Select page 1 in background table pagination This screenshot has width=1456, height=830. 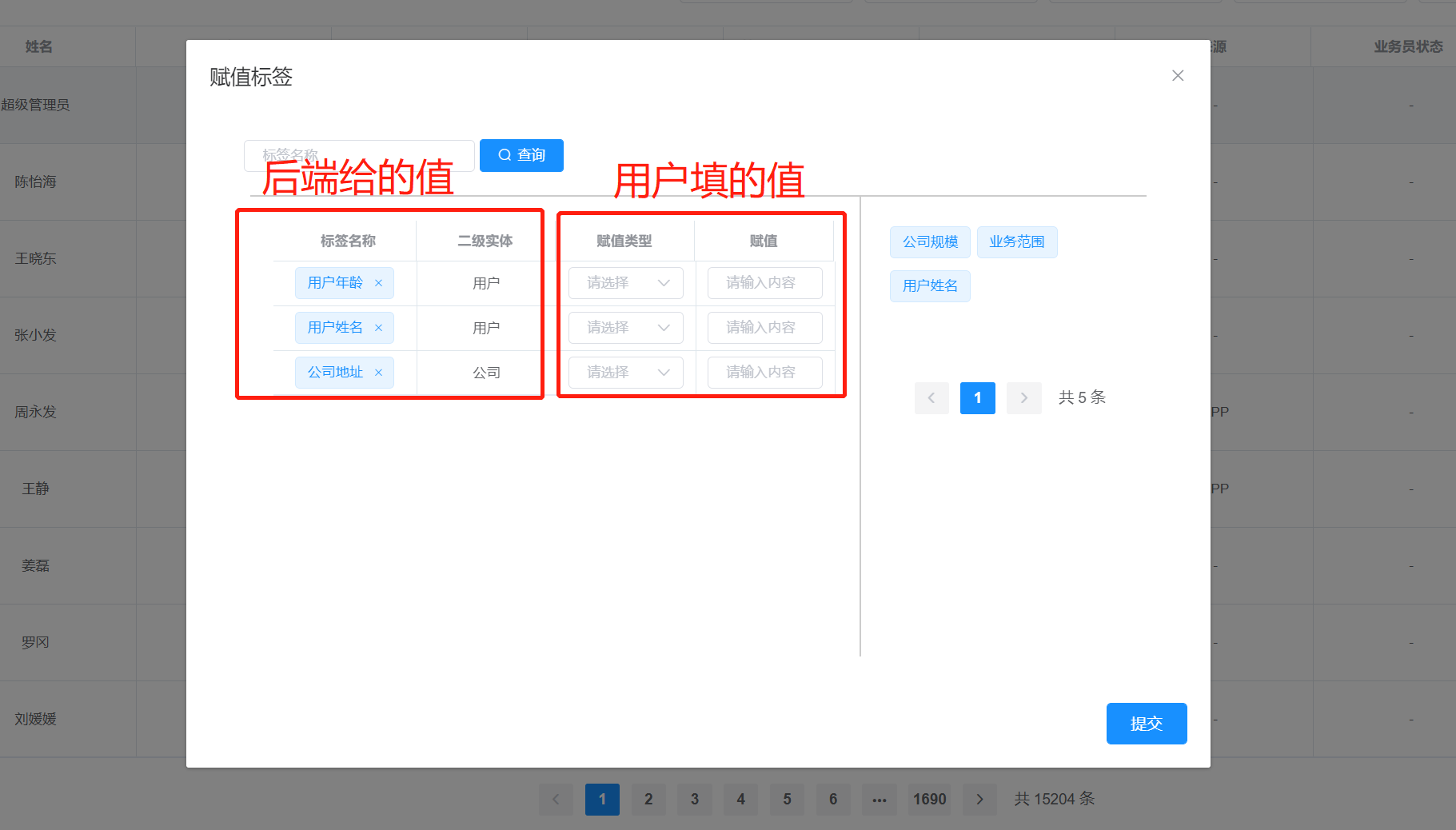pyautogui.click(x=602, y=800)
